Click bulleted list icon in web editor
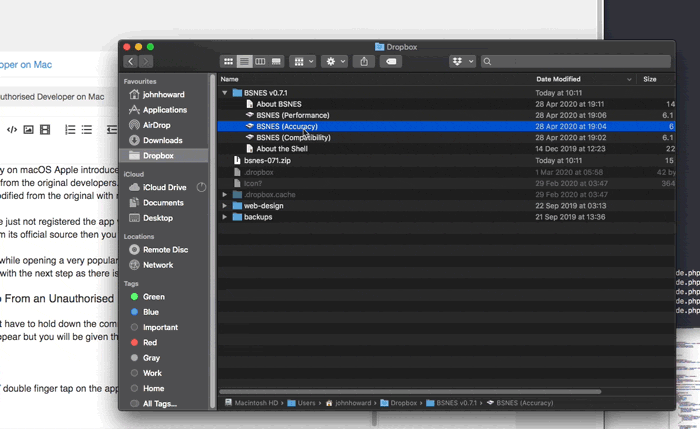This screenshot has width=700, height=429. point(87,130)
